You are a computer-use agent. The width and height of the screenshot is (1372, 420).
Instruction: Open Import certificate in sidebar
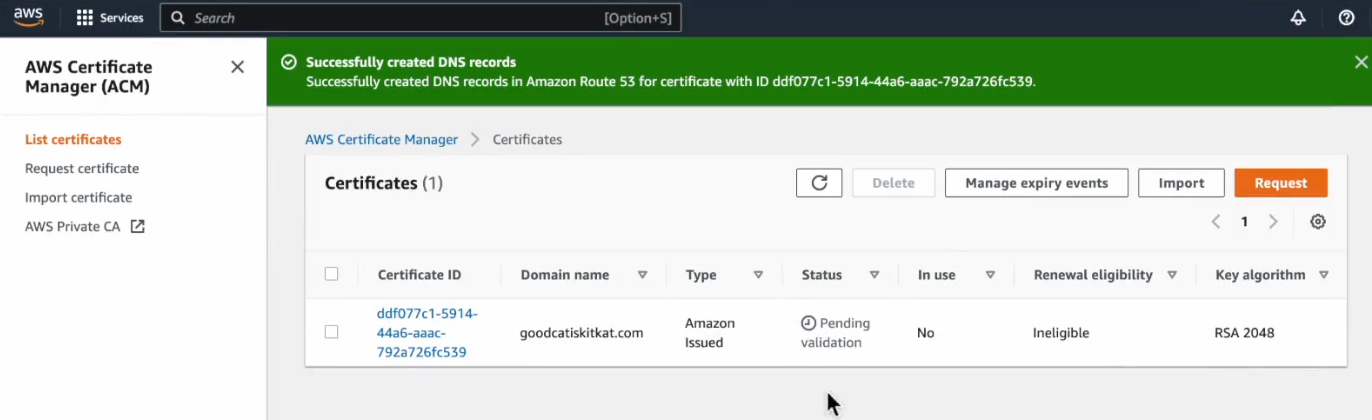[x=78, y=198]
